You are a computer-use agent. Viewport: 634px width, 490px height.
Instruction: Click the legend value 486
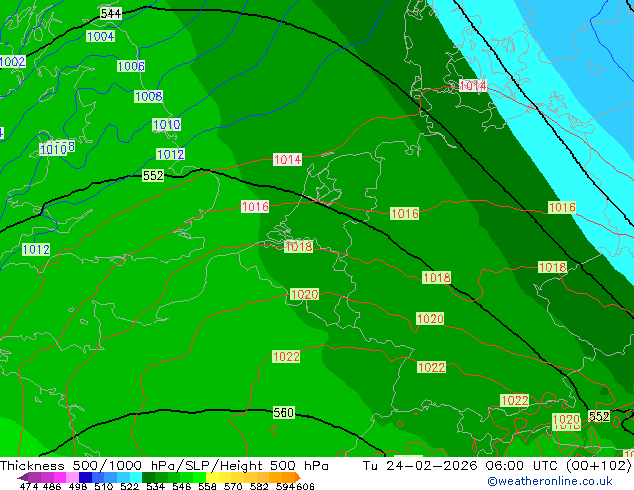(x=52, y=486)
